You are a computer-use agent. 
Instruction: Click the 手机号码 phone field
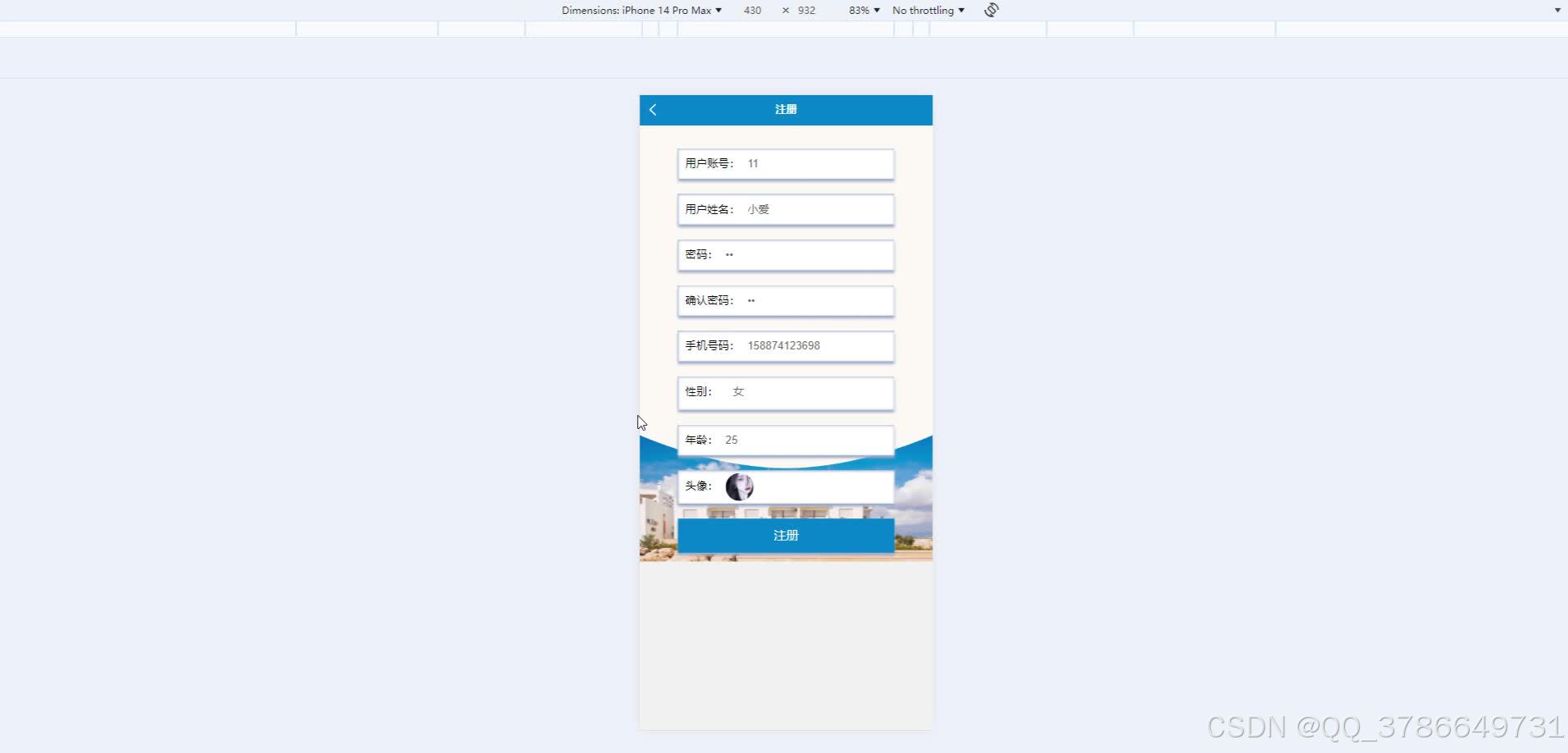tap(786, 346)
